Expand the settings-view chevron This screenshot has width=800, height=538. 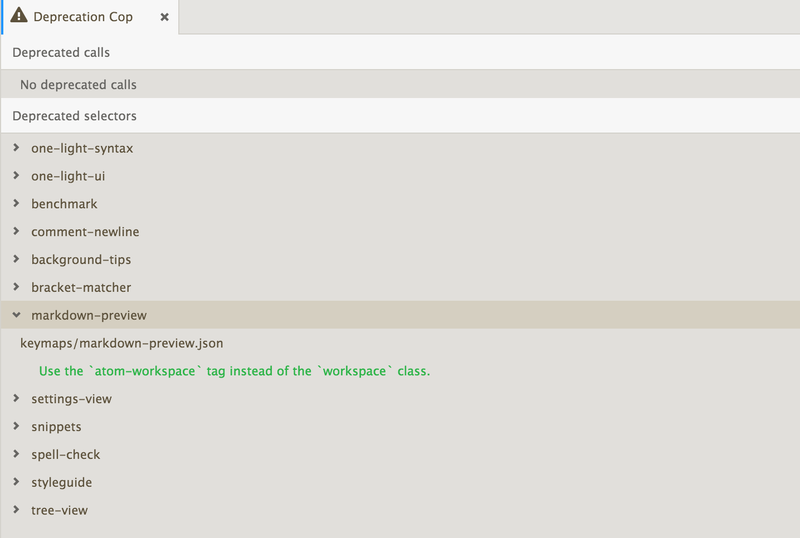16,398
